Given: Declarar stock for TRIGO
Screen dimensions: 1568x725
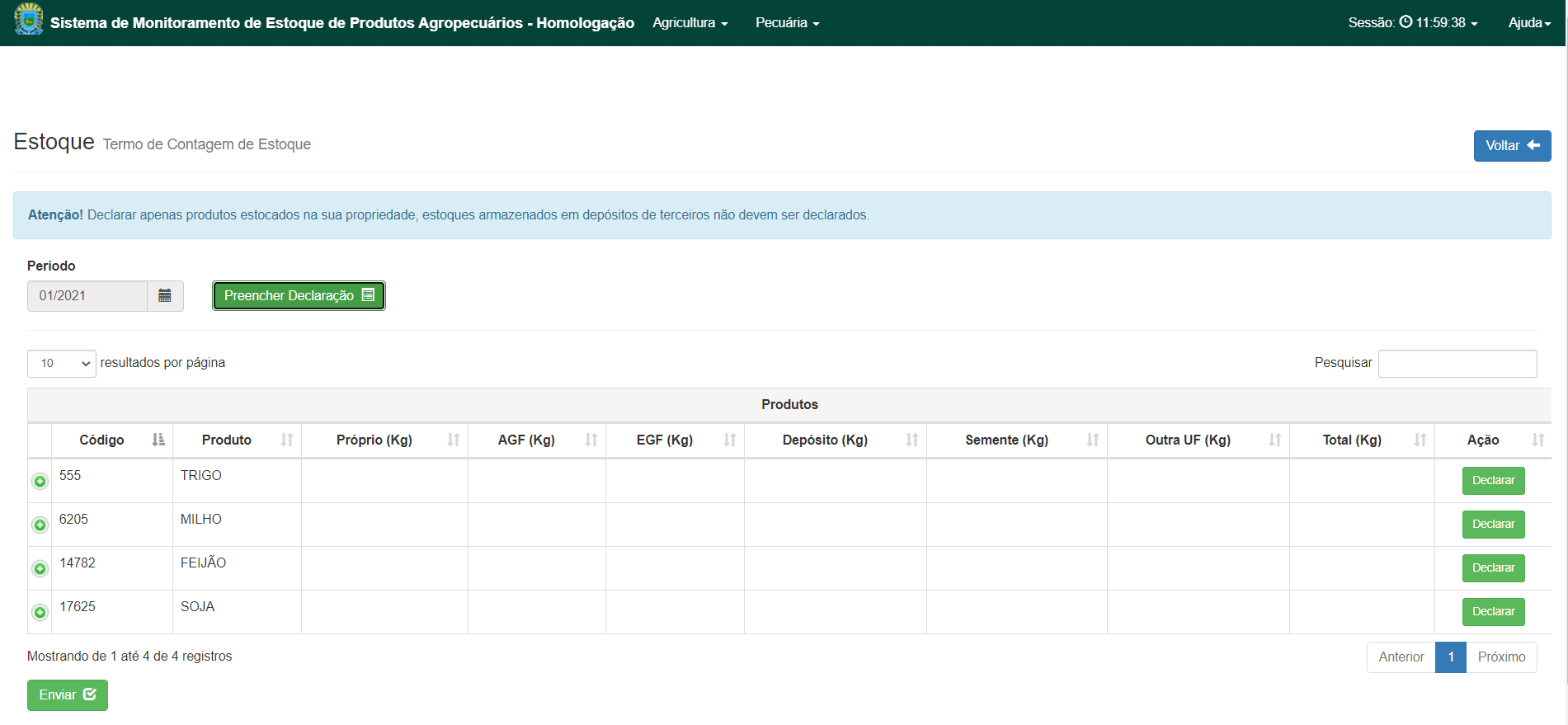Looking at the screenshot, I should point(1493,481).
